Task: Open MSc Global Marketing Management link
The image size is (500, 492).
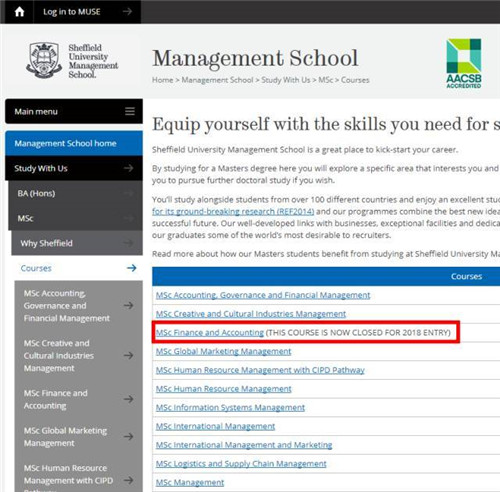Action: click(x=223, y=351)
